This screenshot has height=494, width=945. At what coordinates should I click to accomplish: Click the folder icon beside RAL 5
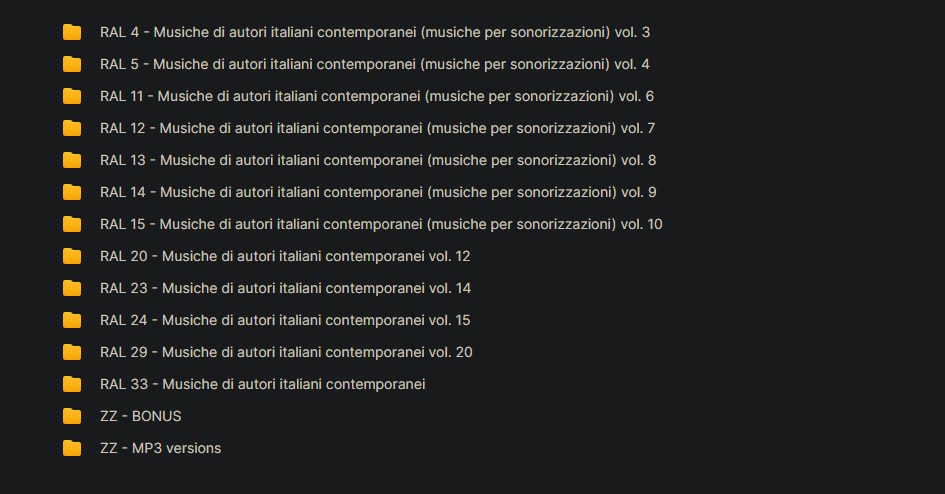tap(72, 64)
